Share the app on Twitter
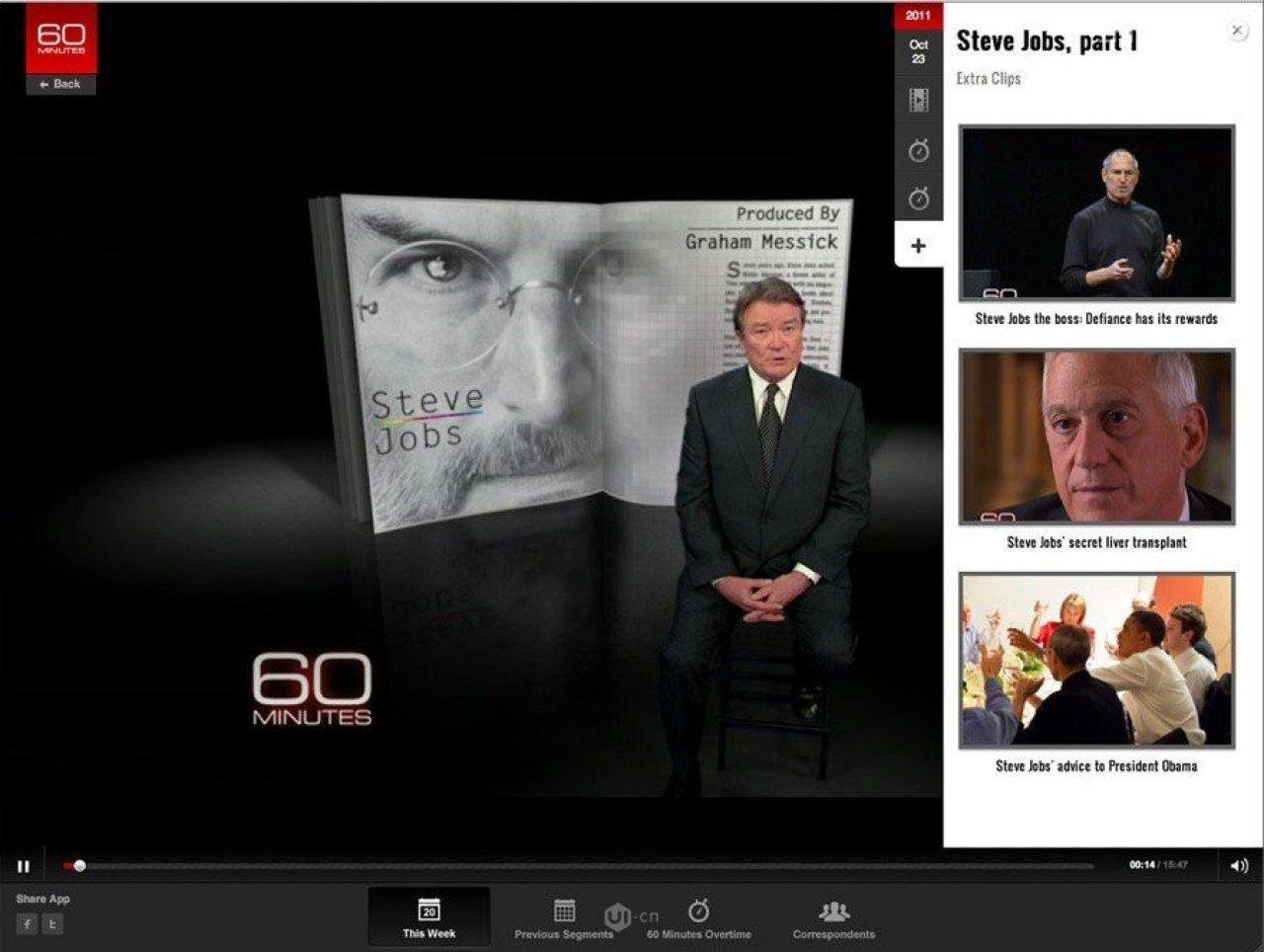Image resolution: width=1264 pixels, height=952 pixels. coord(52,924)
